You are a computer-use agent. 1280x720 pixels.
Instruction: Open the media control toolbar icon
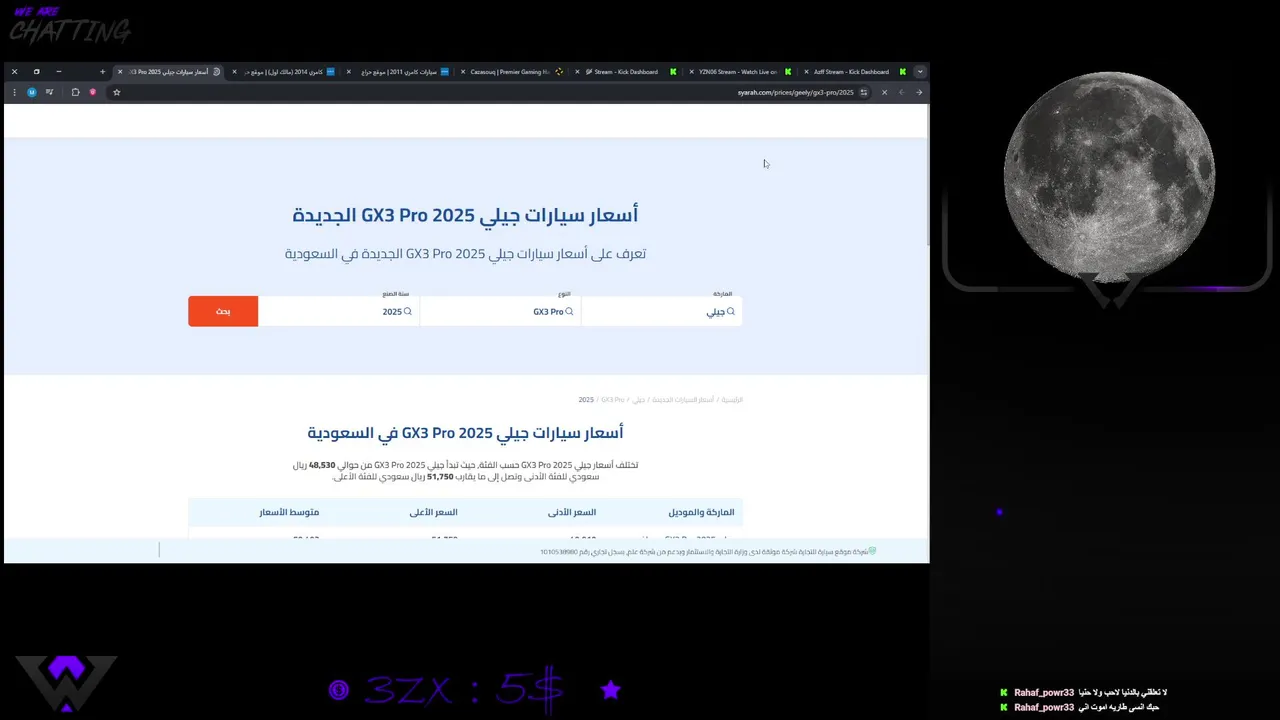(x=49, y=92)
